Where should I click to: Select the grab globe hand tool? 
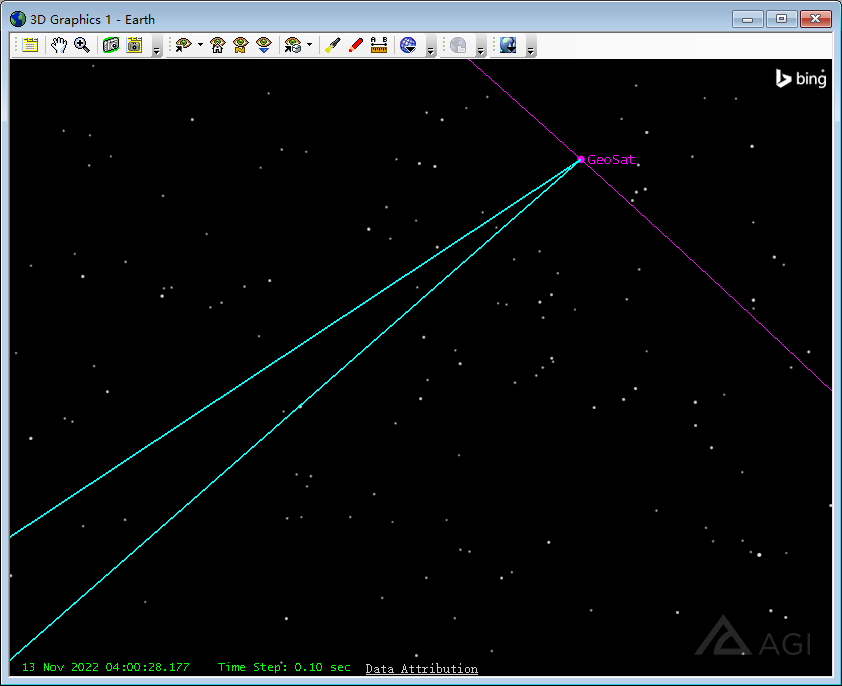point(58,45)
